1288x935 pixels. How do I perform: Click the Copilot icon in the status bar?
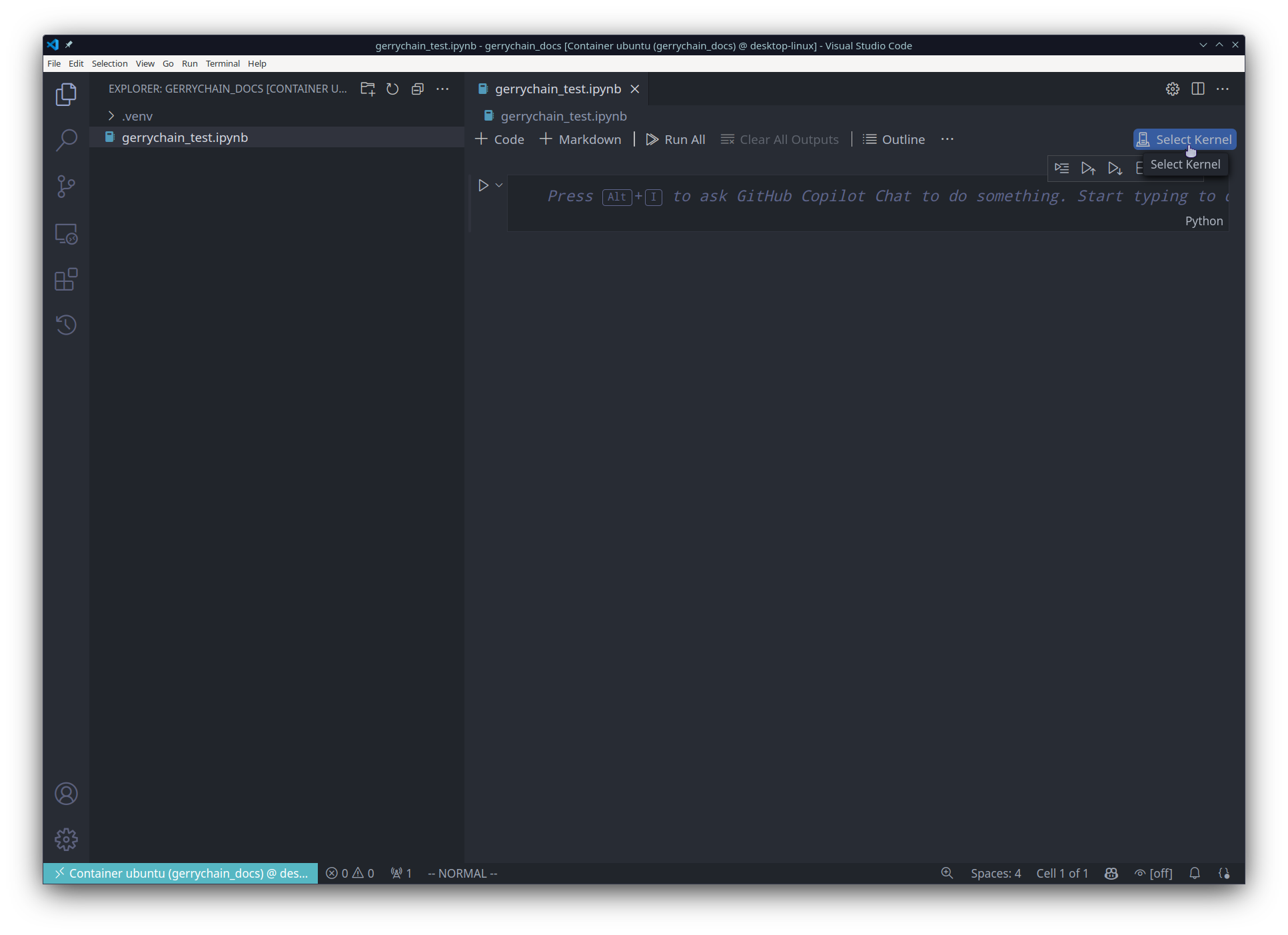pyautogui.click(x=1111, y=873)
